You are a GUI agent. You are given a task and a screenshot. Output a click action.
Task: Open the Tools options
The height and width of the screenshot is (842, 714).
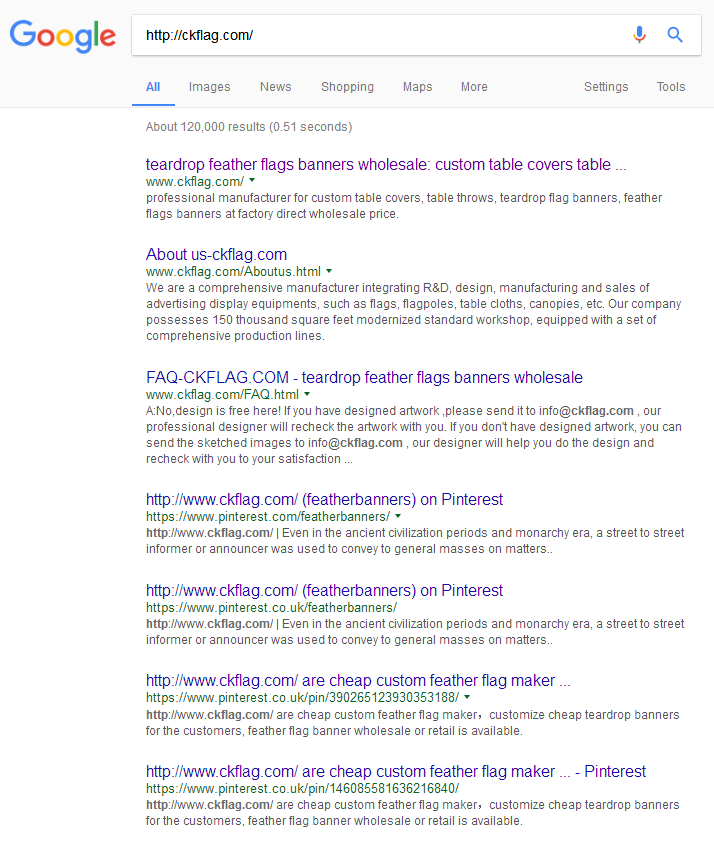coord(671,87)
